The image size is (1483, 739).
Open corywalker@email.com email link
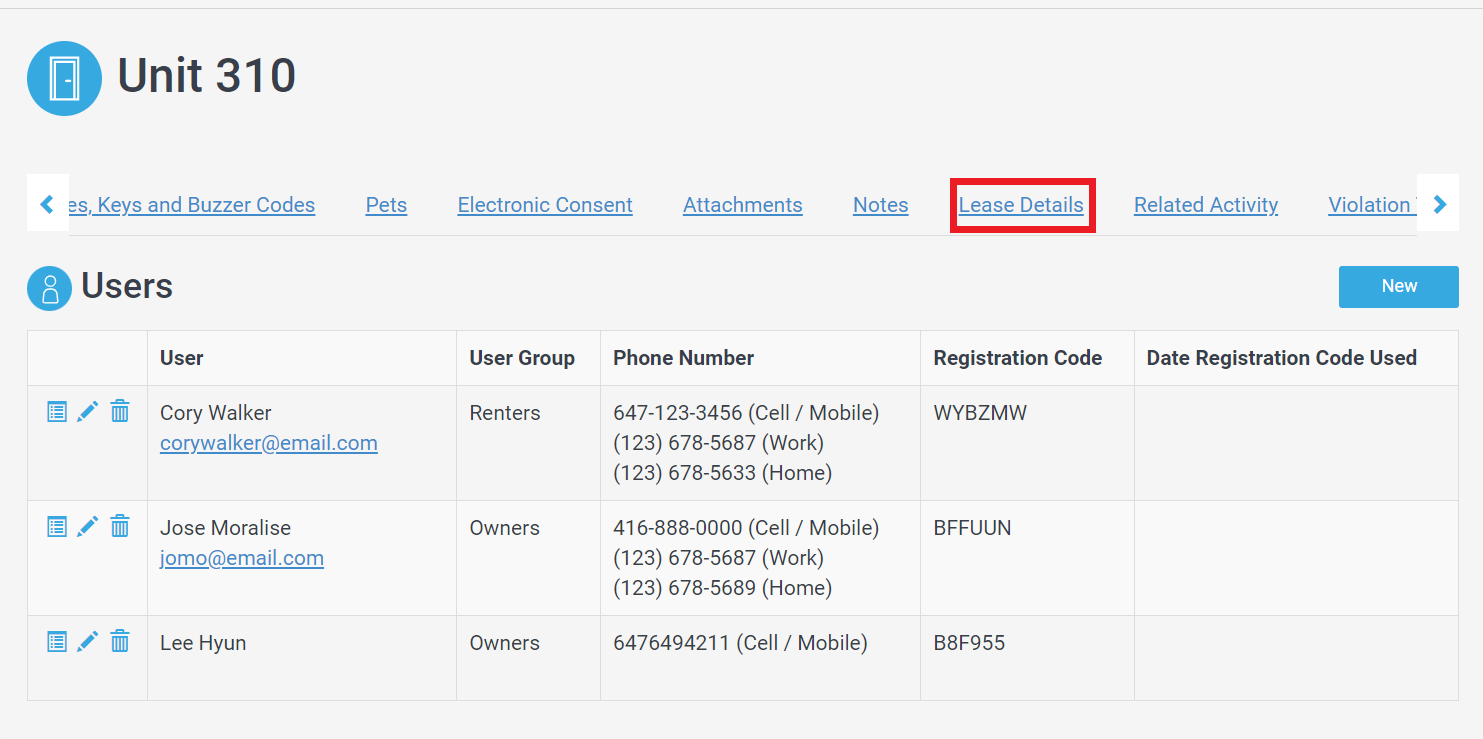269,443
